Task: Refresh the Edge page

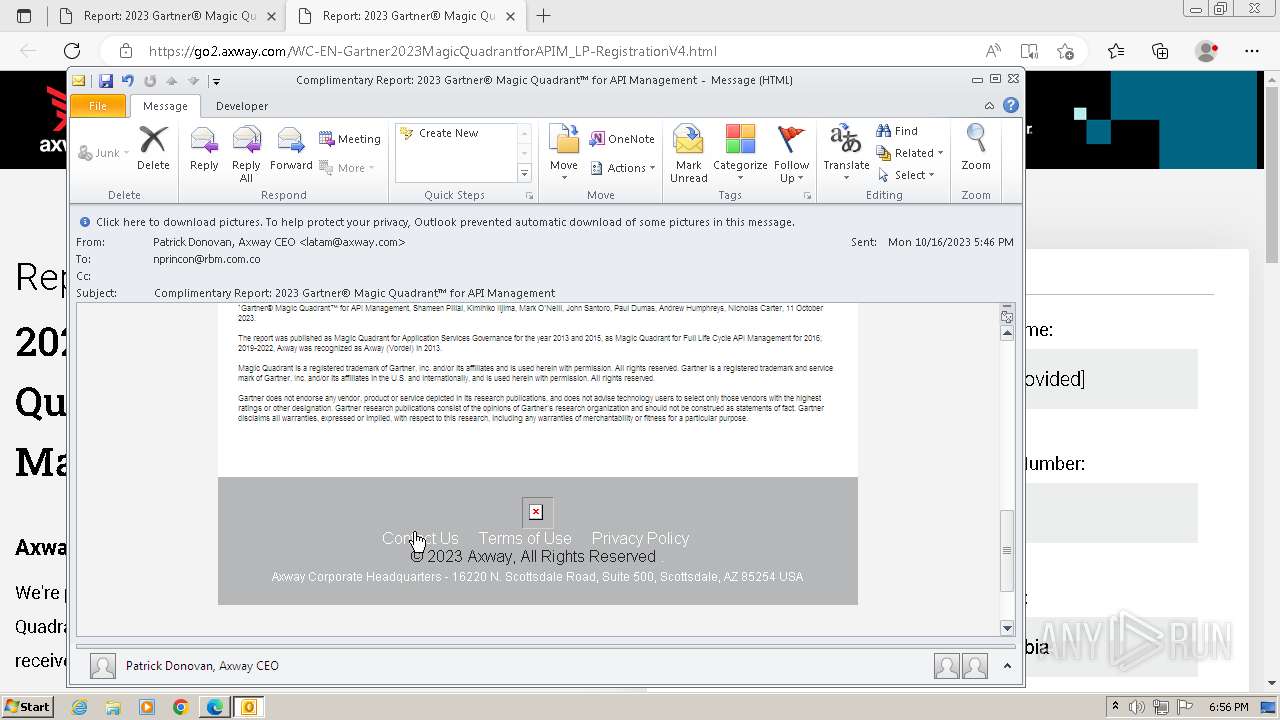Action: (72, 51)
